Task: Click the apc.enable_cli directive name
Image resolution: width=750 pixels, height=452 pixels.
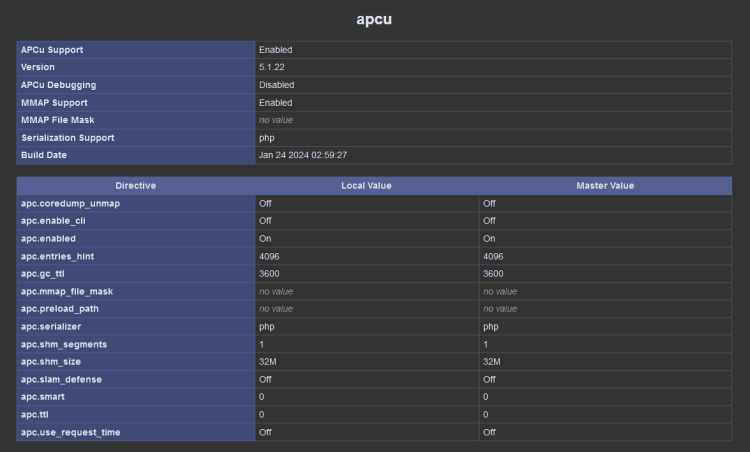Action: pos(60,221)
